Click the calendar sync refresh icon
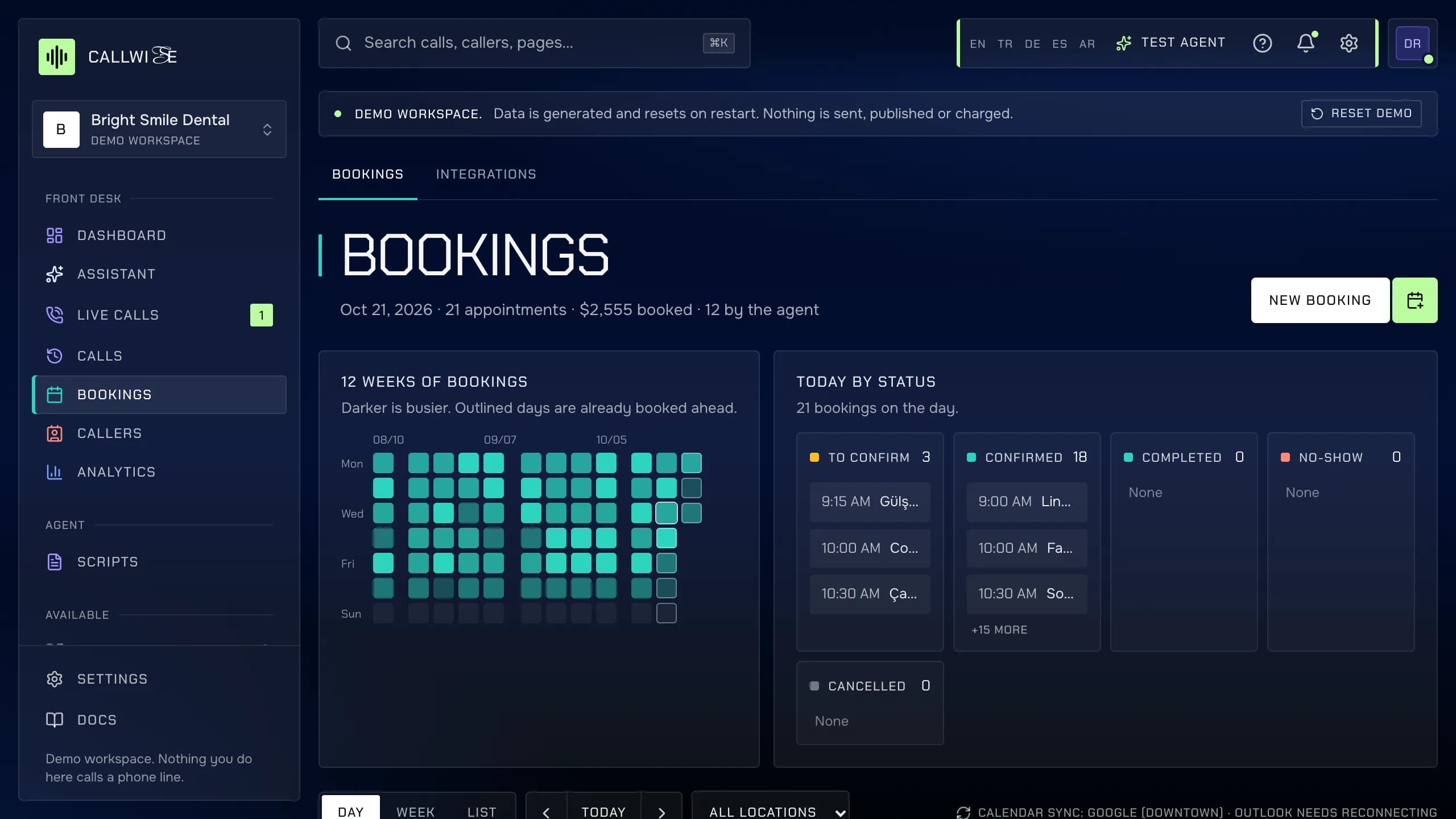1456x819 pixels. (963, 812)
